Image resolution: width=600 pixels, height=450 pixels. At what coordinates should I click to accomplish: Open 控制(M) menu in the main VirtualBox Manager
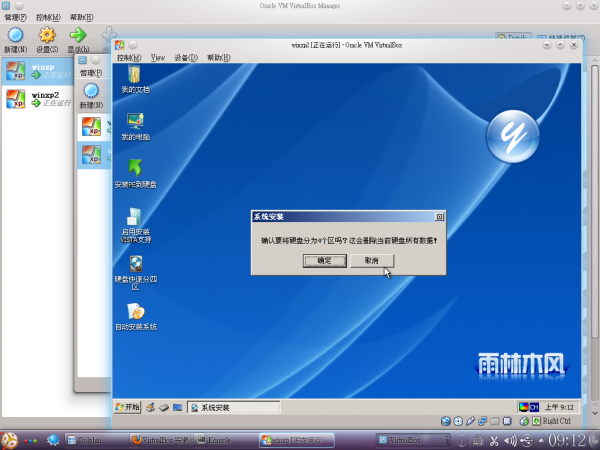(48, 17)
